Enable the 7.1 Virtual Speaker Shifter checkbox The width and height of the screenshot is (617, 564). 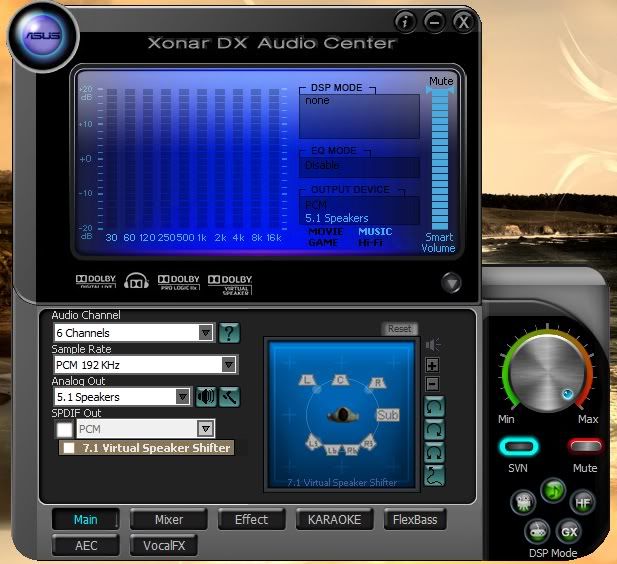[69, 448]
